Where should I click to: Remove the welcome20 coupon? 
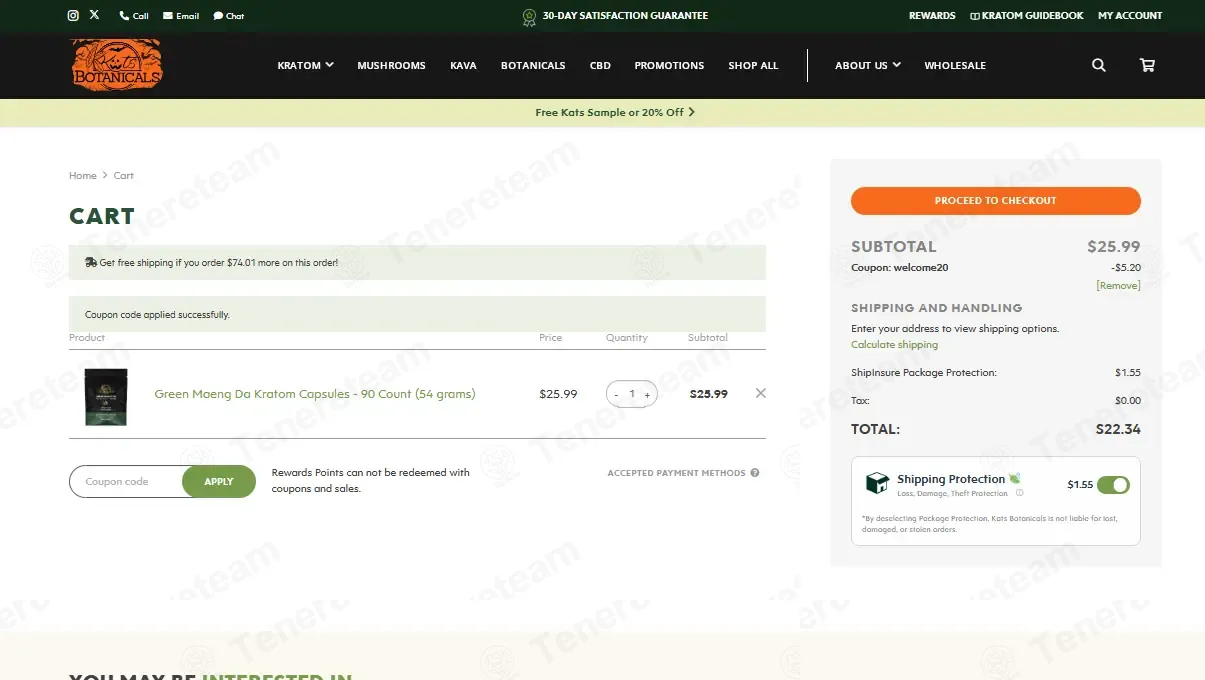pyautogui.click(x=1118, y=285)
